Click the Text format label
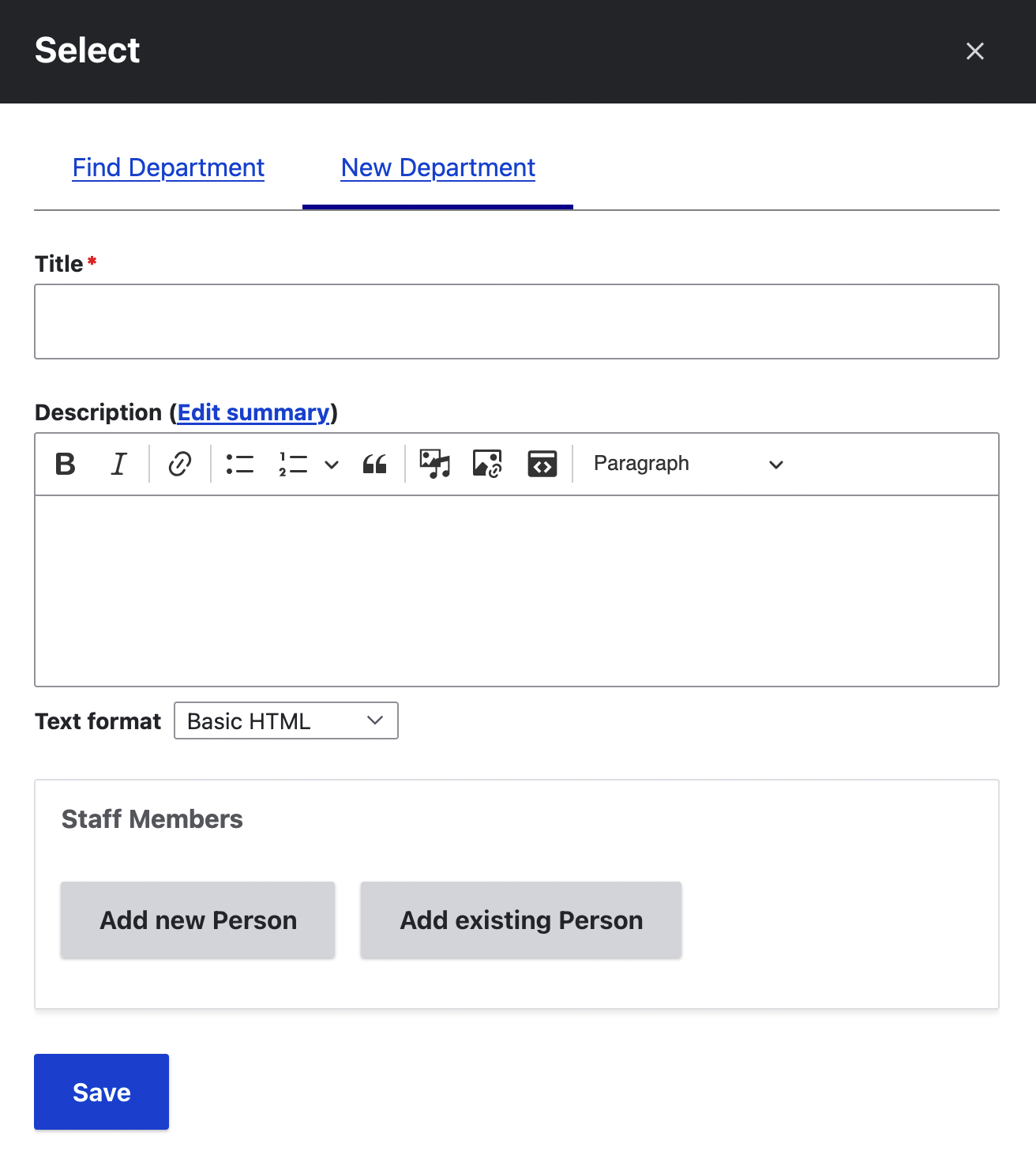Screen dimensions: 1036x1170 (x=98, y=721)
